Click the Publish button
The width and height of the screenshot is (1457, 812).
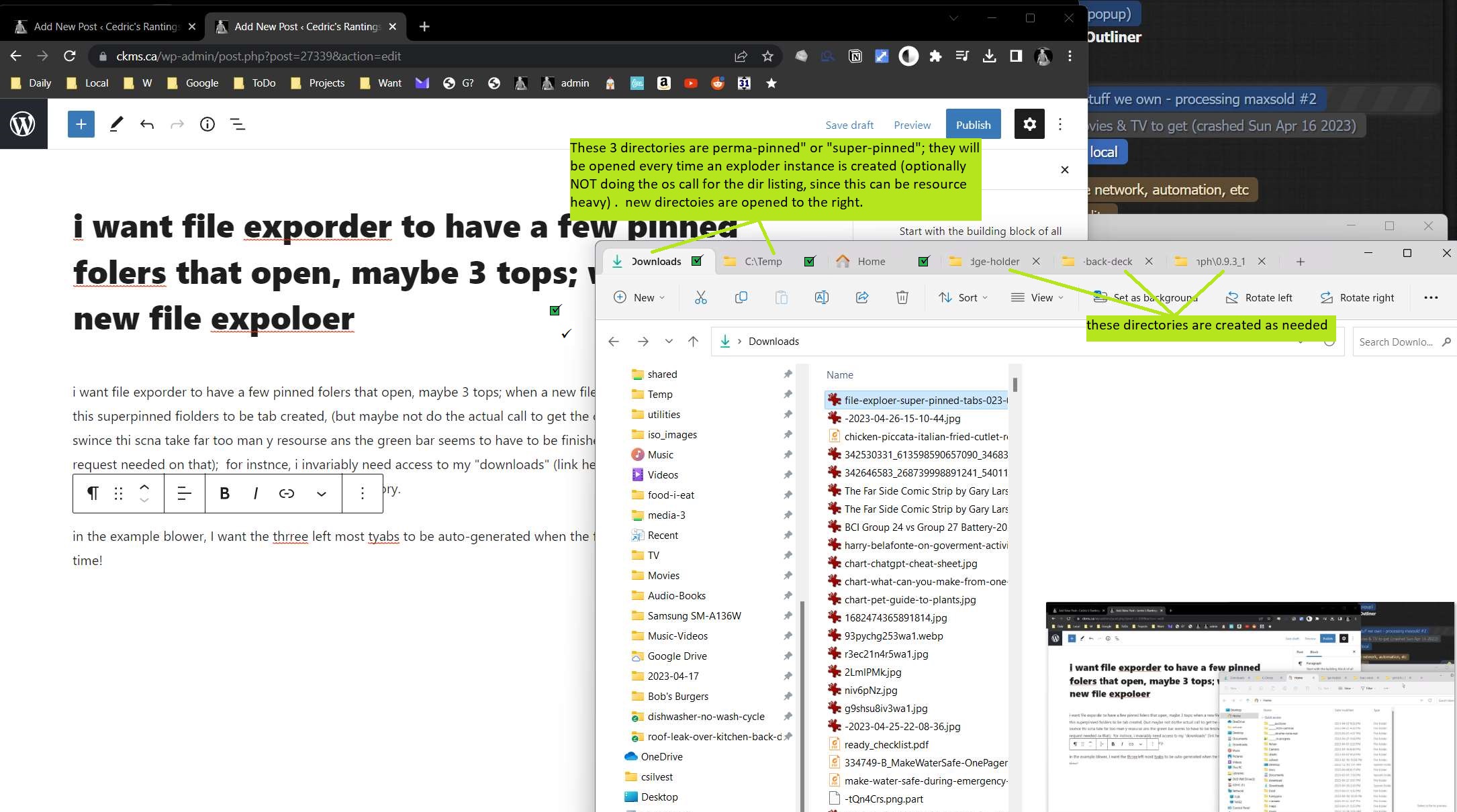[973, 125]
